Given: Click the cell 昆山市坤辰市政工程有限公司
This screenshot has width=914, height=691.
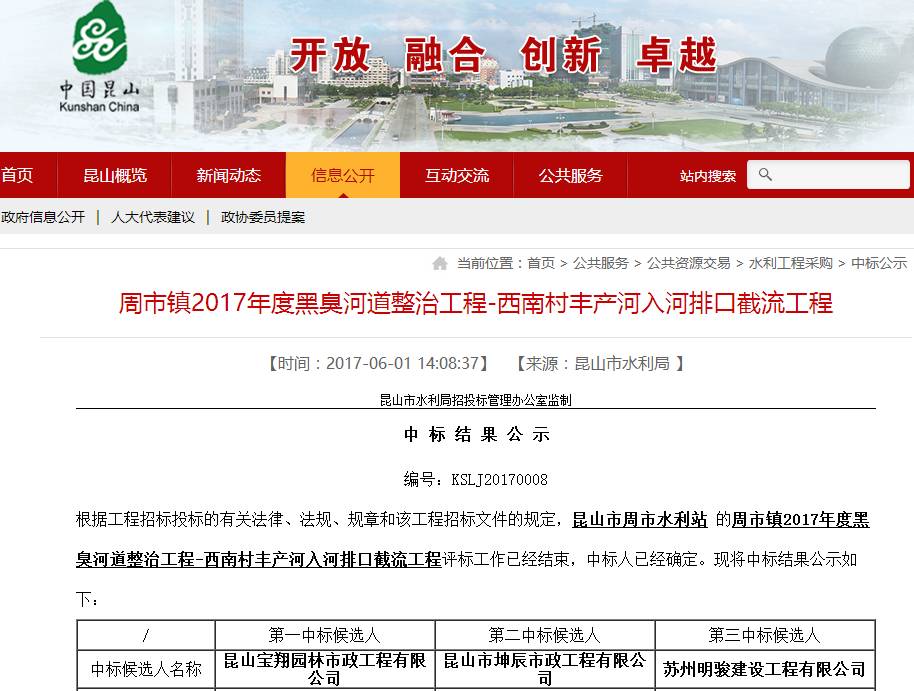Looking at the screenshot, I should pos(544,669).
